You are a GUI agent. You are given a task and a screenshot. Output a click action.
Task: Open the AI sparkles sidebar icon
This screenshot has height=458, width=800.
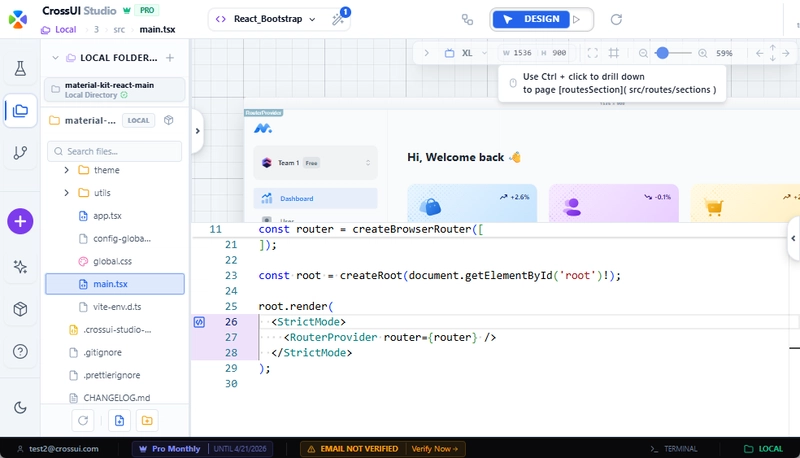[x=20, y=266]
